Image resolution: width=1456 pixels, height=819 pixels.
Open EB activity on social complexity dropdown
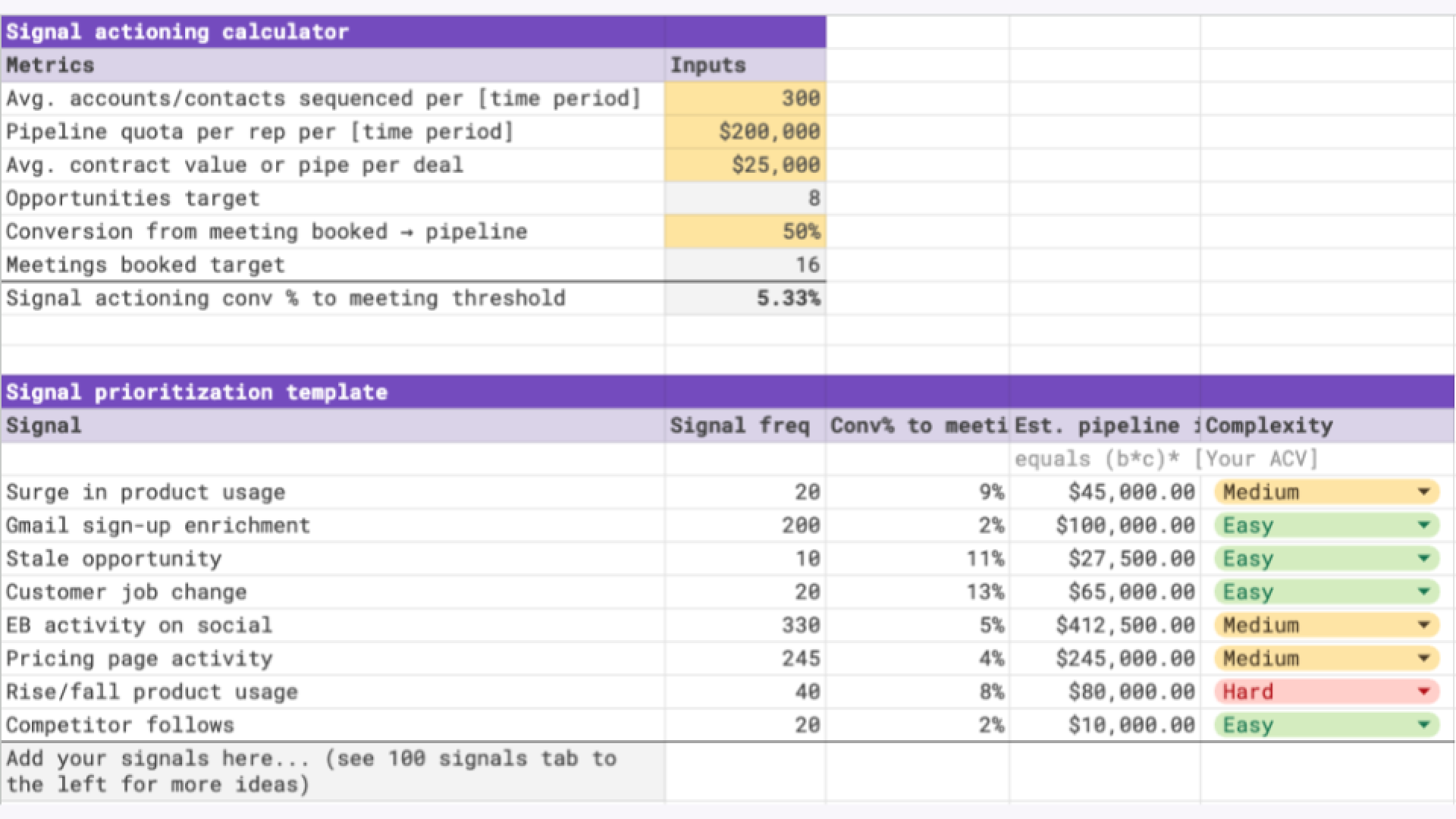[x=1423, y=626]
